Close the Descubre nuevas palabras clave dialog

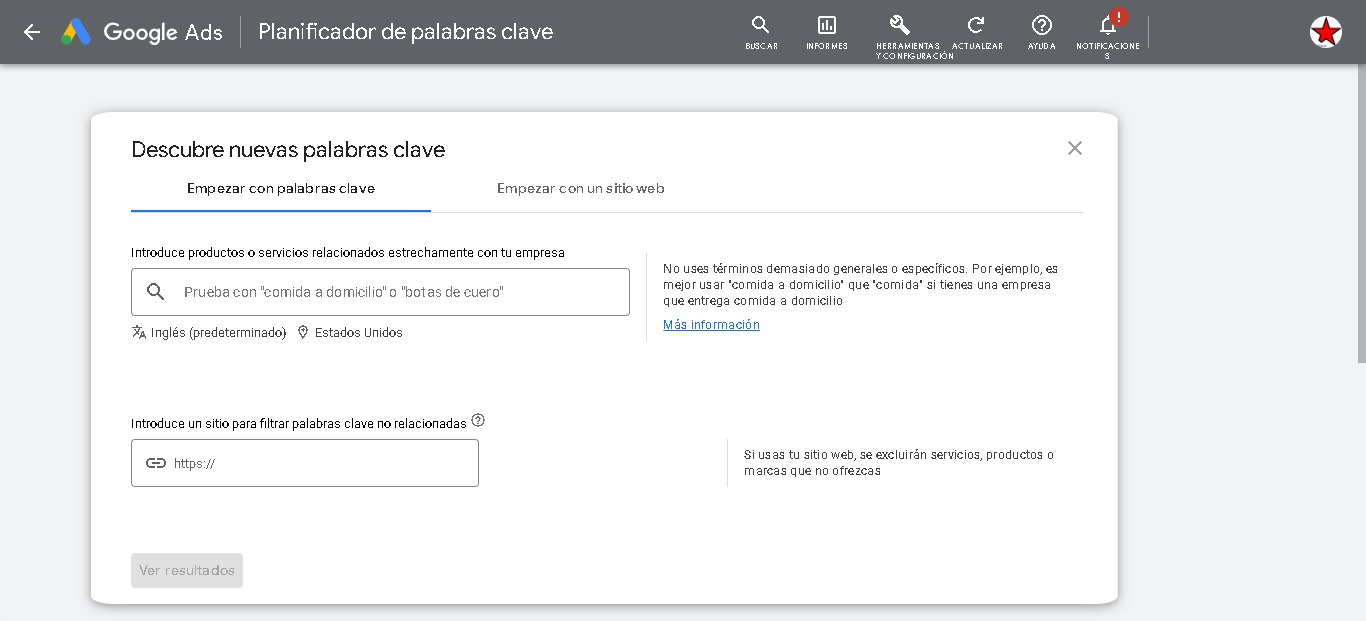point(1075,148)
